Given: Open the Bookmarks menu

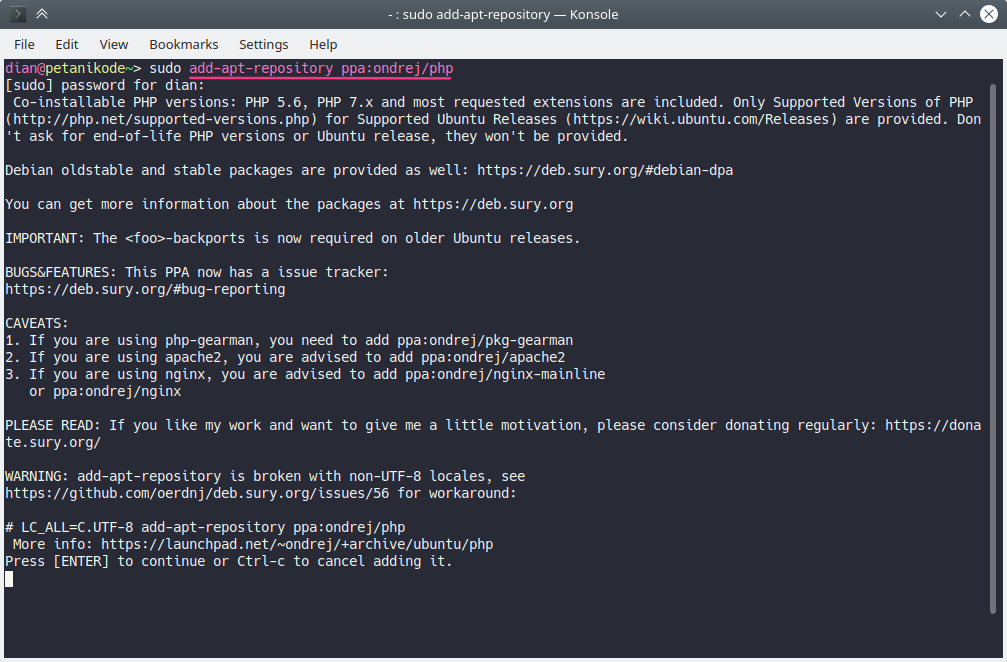Looking at the screenshot, I should tap(183, 44).
